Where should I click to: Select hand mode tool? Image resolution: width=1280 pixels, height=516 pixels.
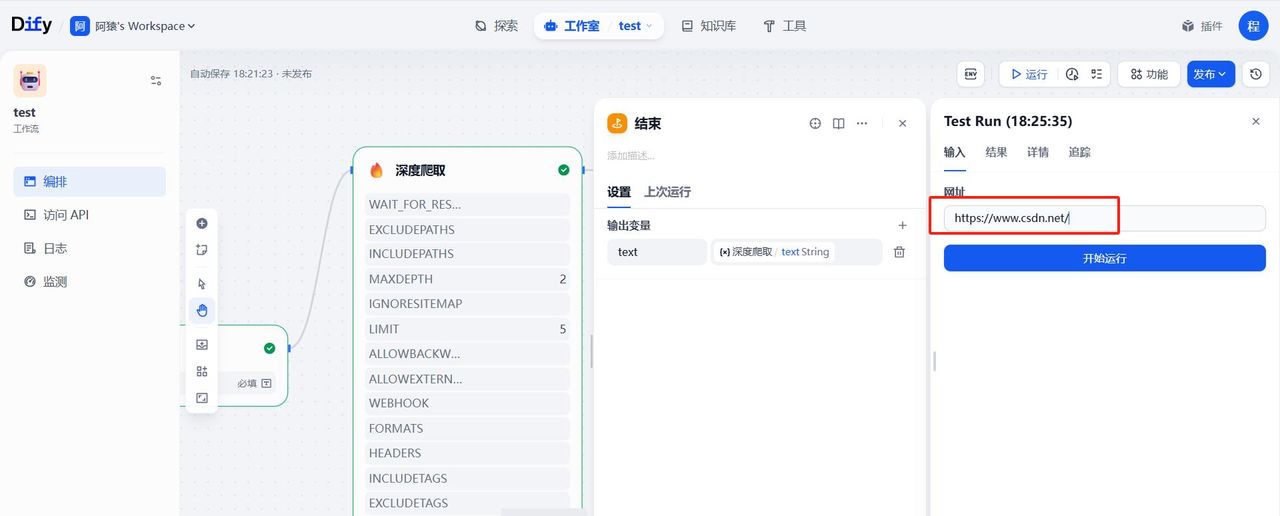coord(202,310)
